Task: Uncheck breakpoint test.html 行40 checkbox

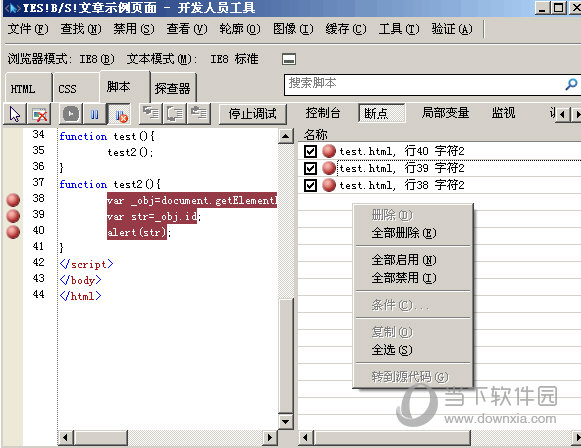Action: 310,151
